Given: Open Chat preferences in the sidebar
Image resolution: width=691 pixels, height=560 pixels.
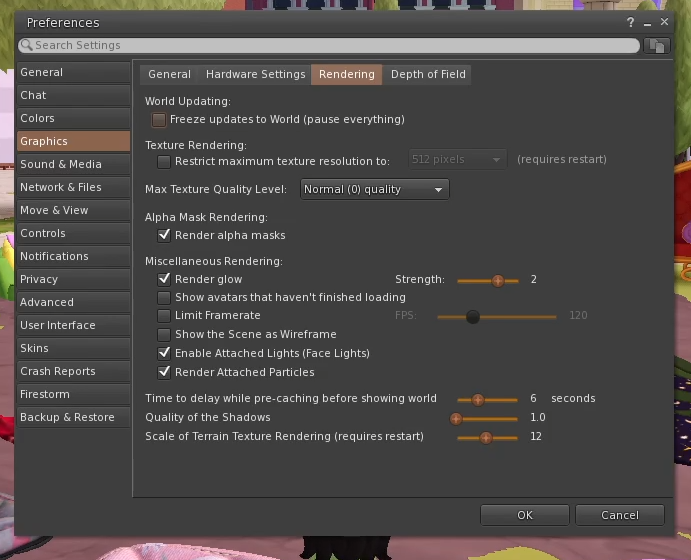Looking at the screenshot, I should [74, 95].
